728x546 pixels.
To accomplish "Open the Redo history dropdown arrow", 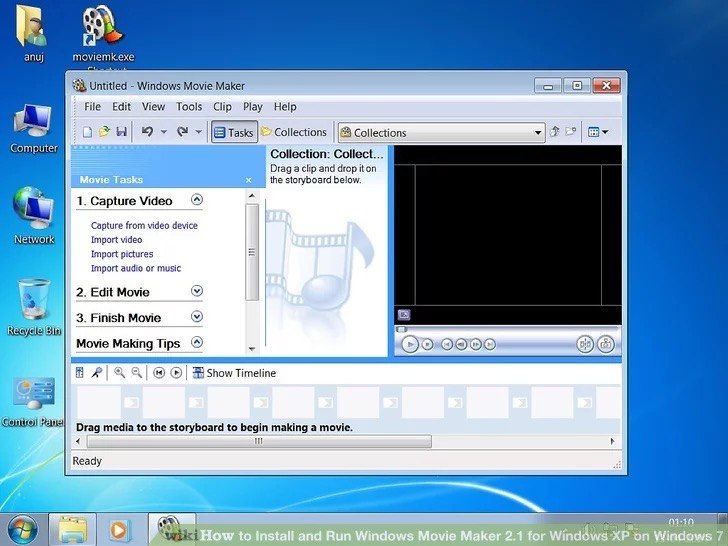I will pyautogui.click(x=198, y=132).
